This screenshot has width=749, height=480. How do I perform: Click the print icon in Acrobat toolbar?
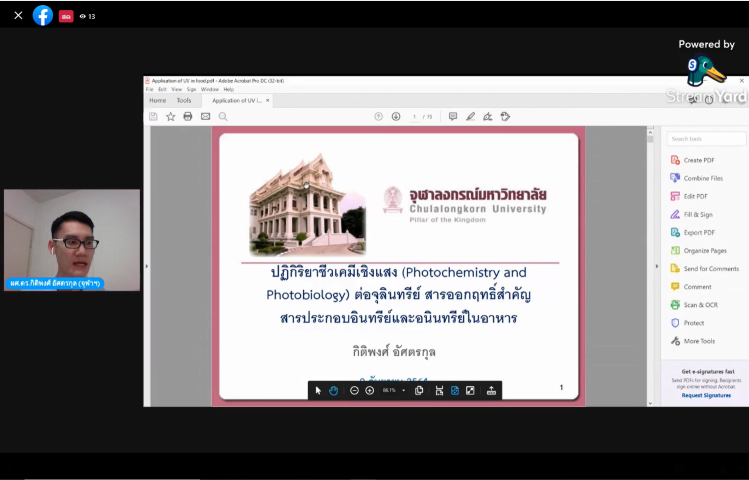[187, 117]
